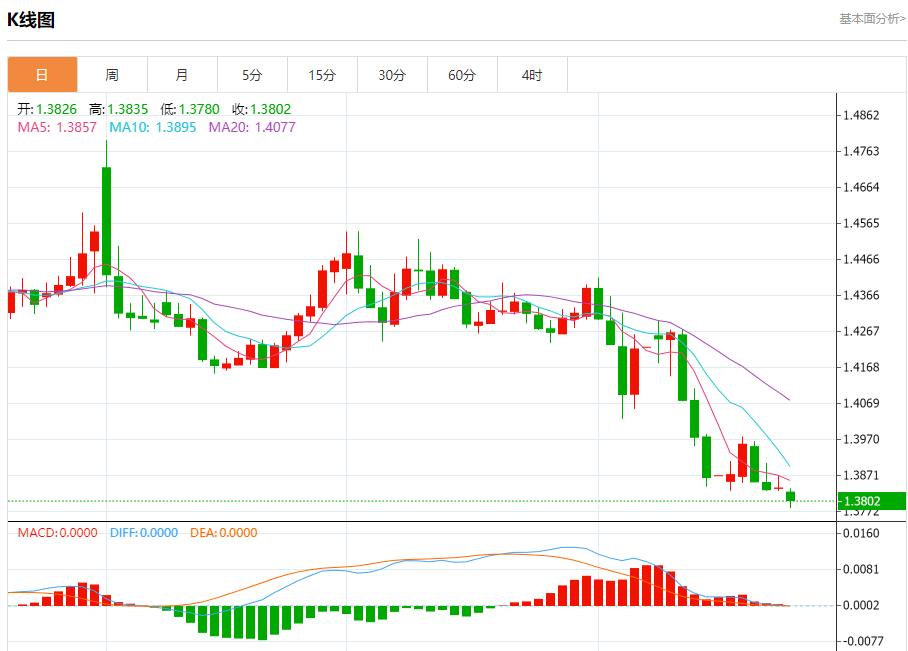
Task: Click the 1.4466 price axis label
Action: point(861,259)
